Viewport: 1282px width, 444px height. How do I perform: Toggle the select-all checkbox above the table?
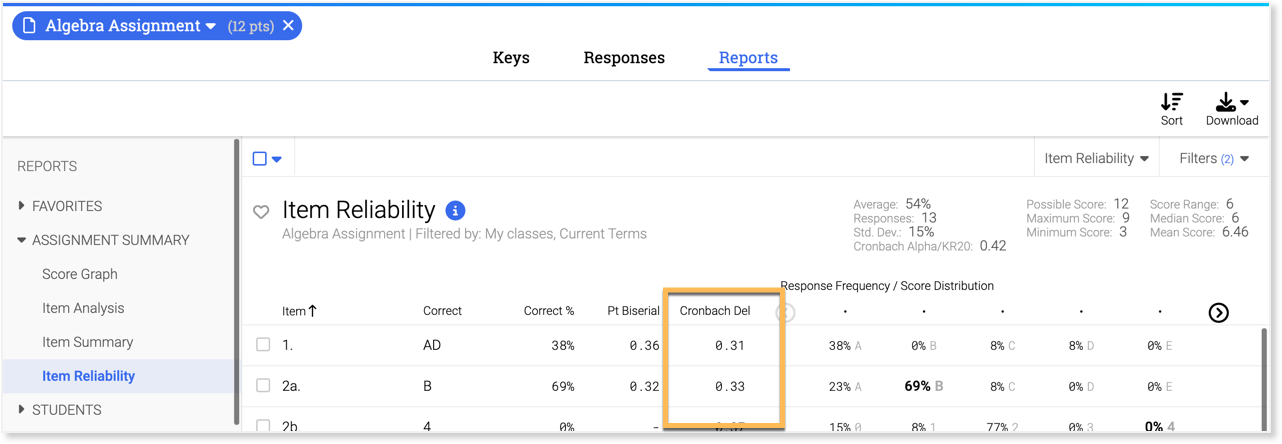(x=260, y=158)
